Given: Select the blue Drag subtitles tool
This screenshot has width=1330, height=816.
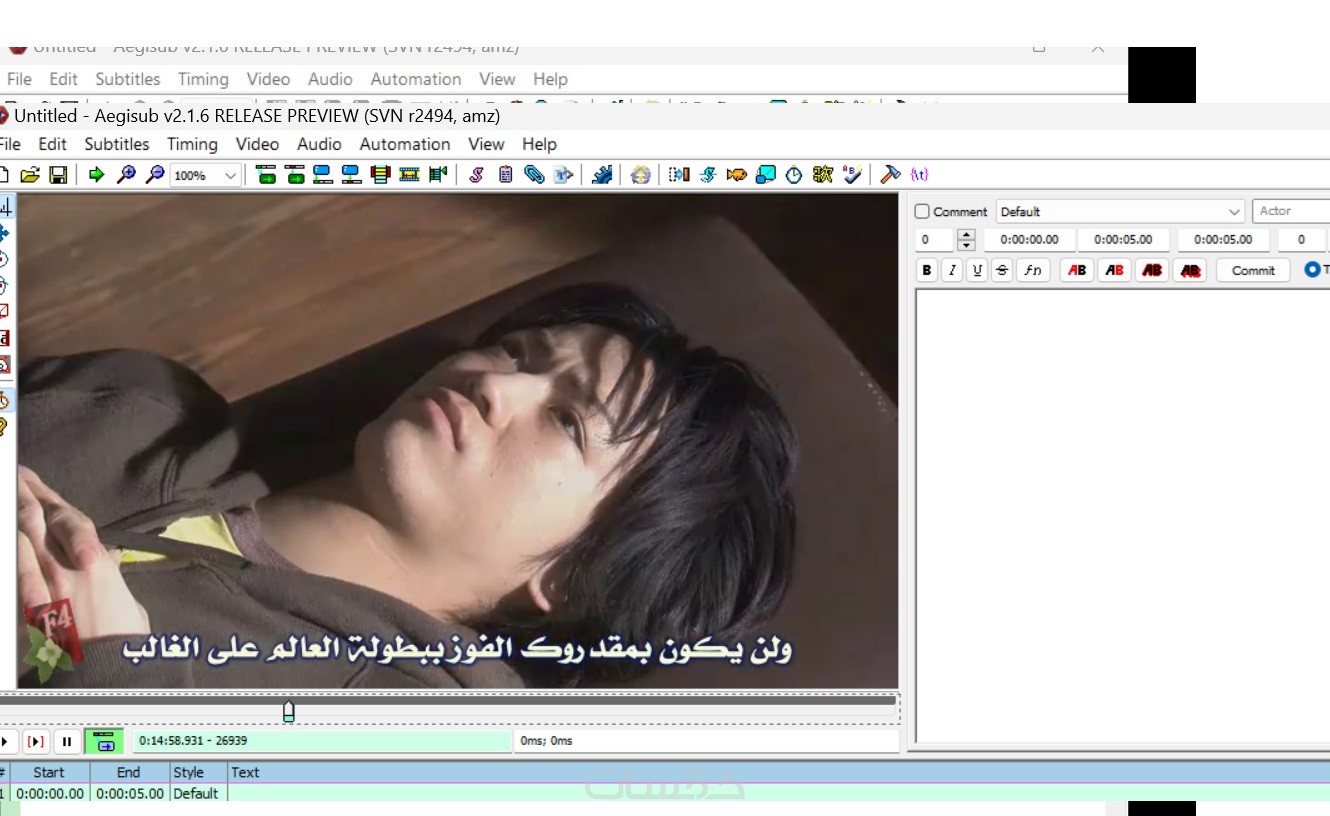Looking at the screenshot, I should click(4, 233).
